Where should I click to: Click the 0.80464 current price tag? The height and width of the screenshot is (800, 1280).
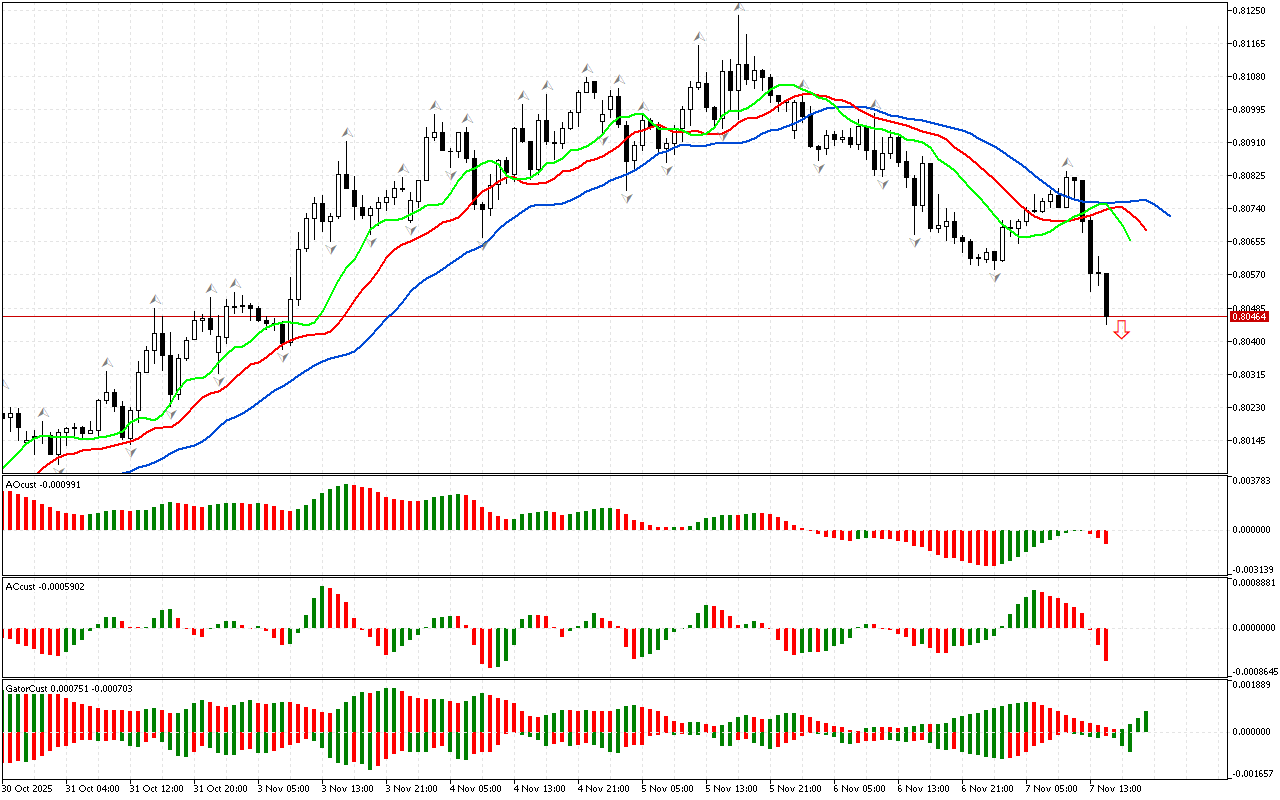[1251, 317]
